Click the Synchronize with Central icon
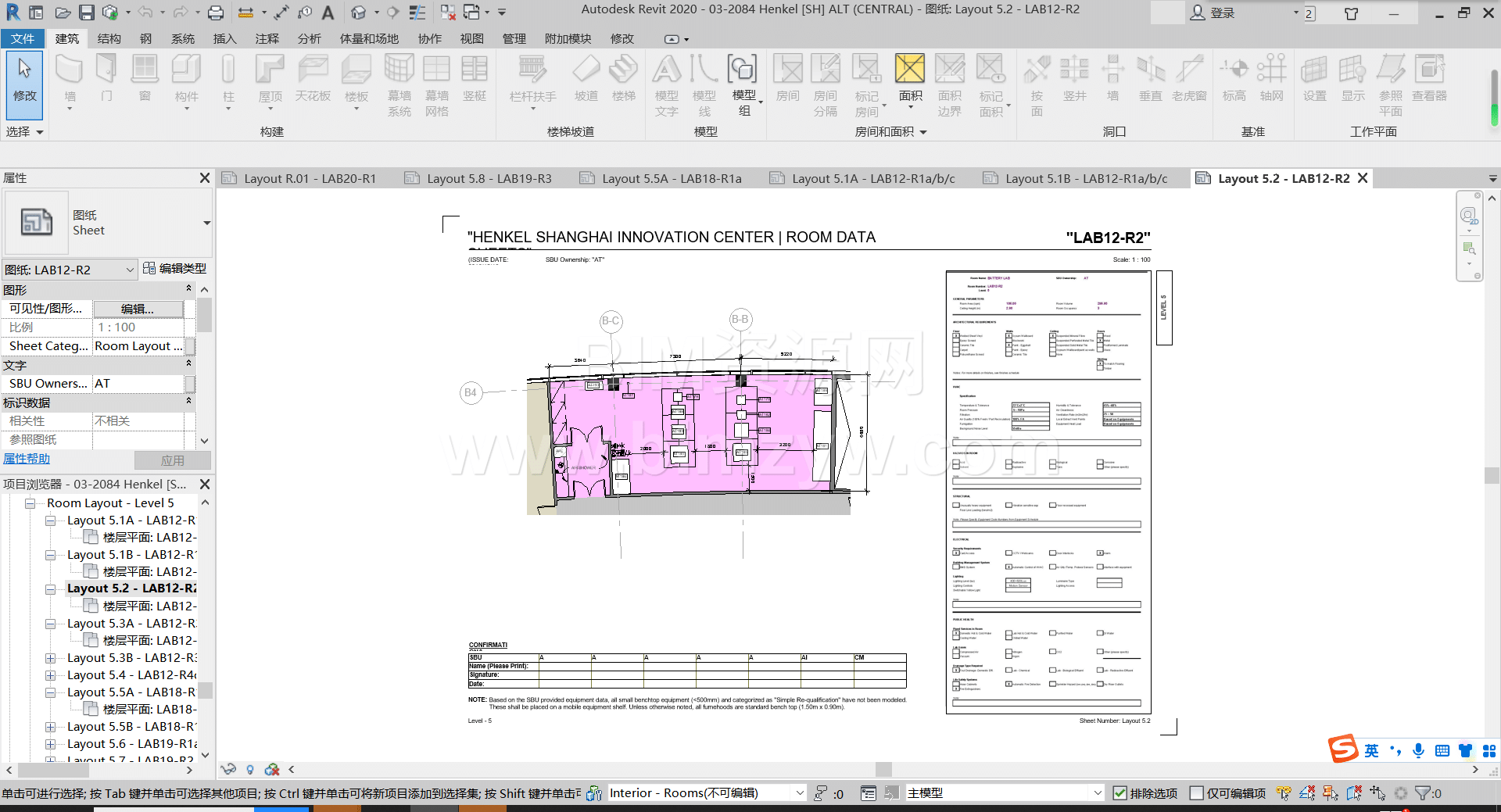1501x812 pixels. 110,13
